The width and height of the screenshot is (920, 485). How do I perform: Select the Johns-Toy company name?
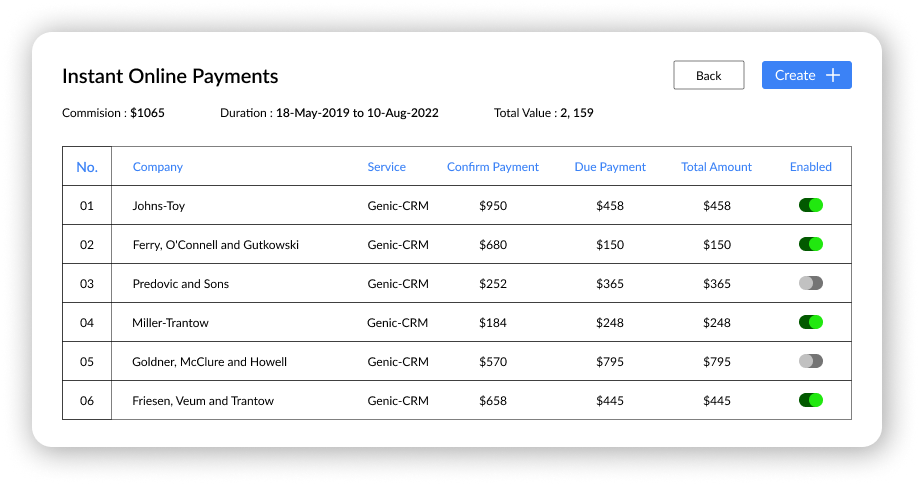point(158,206)
